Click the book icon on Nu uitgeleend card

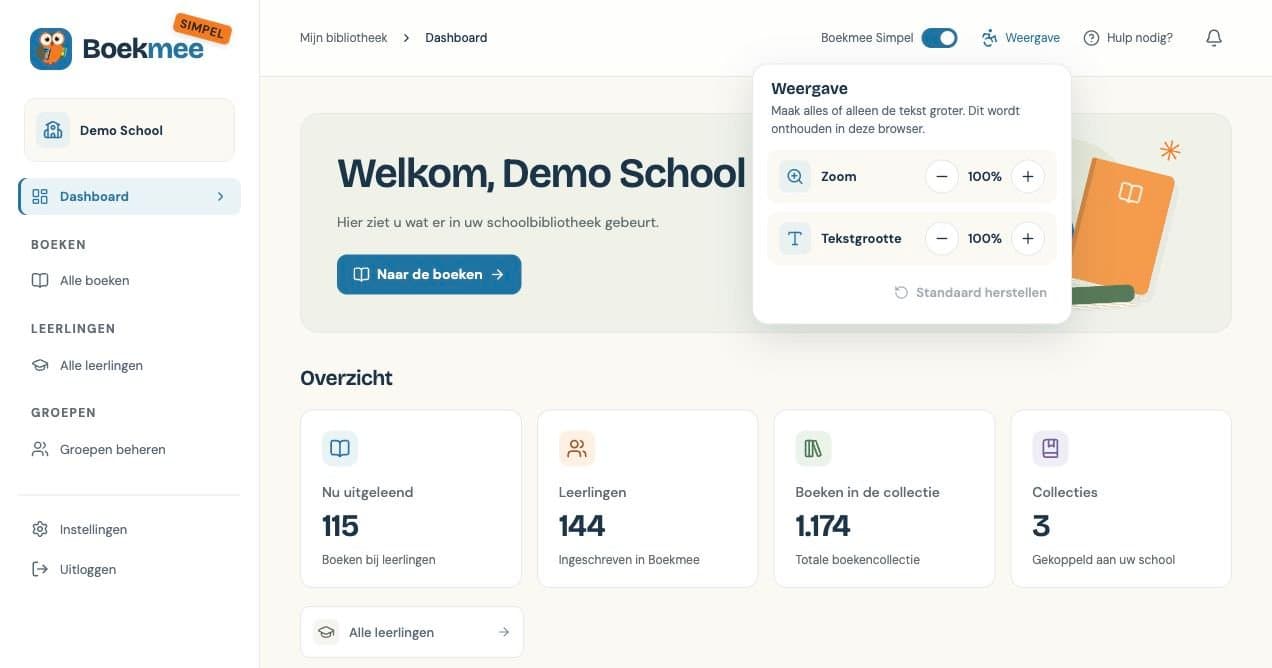[x=340, y=448]
